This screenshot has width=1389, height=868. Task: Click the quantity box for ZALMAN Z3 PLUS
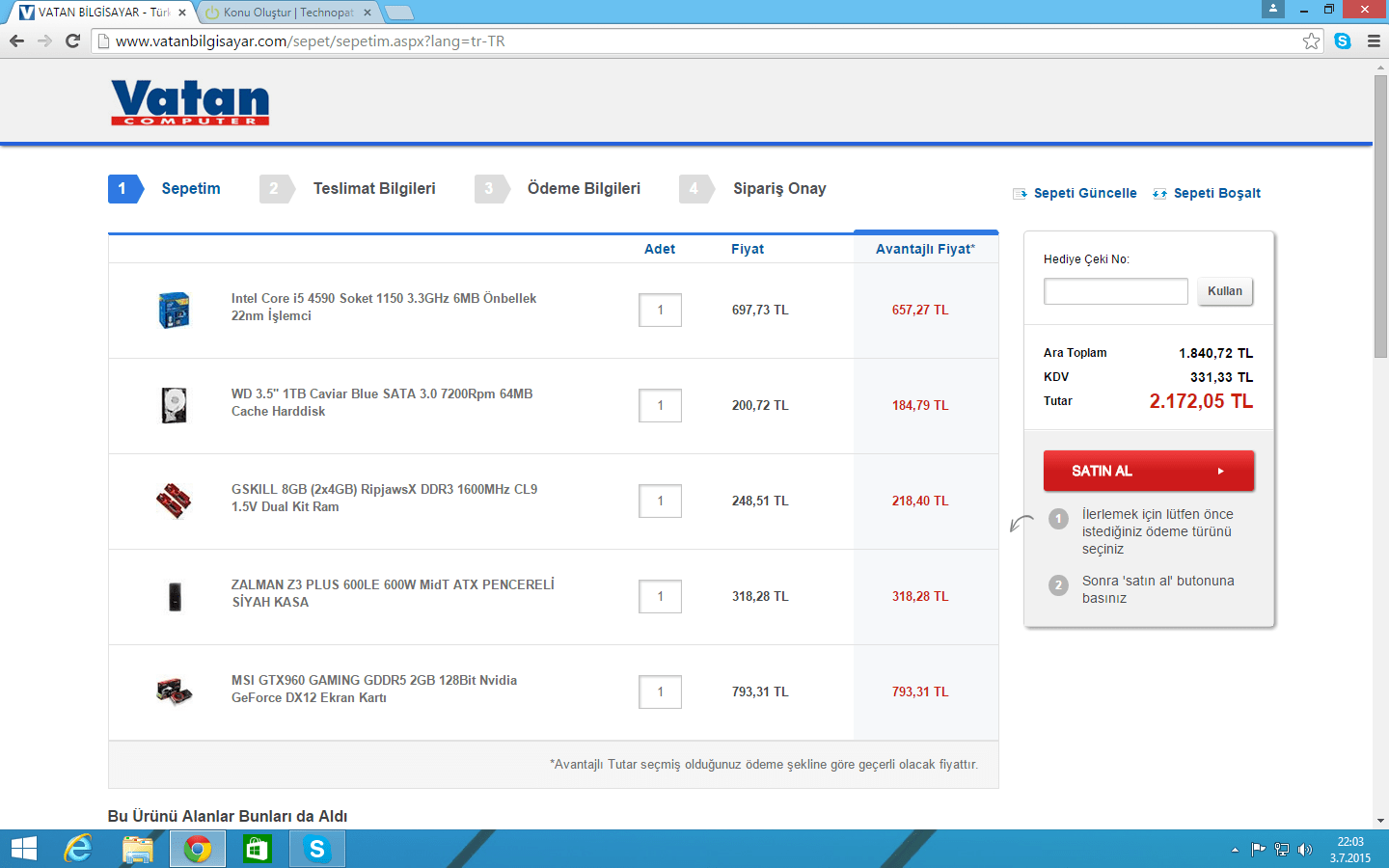click(660, 596)
